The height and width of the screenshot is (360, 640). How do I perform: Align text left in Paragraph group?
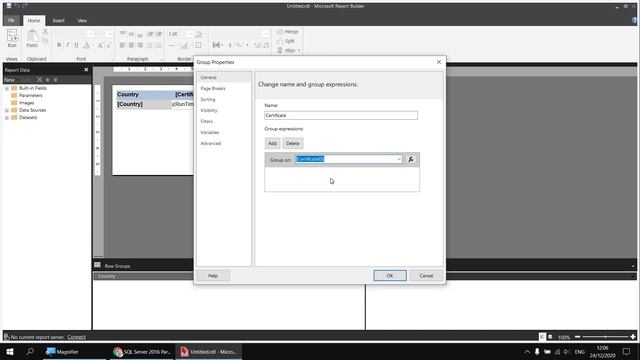pos(122,45)
